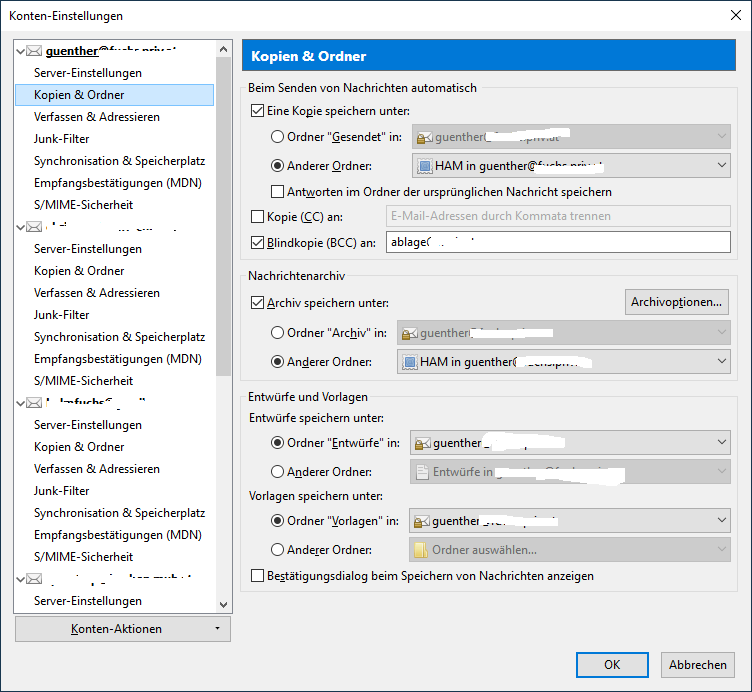Image resolution: width=752 pixels, height=692 pixels.
Task: Click the envelope icon of the fourth account
Action: coord(35,579)
